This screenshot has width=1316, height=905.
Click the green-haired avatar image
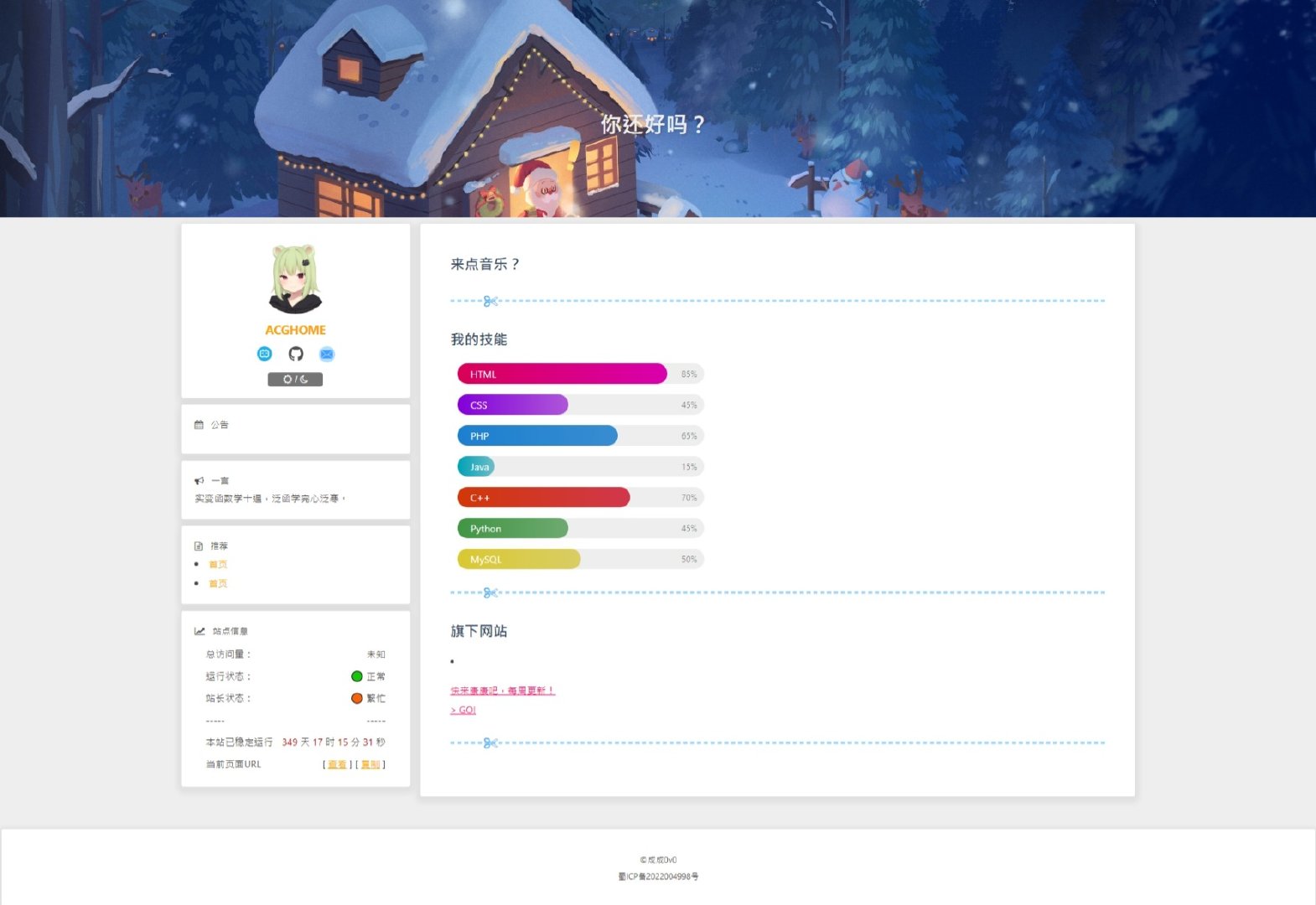[295, 279]
